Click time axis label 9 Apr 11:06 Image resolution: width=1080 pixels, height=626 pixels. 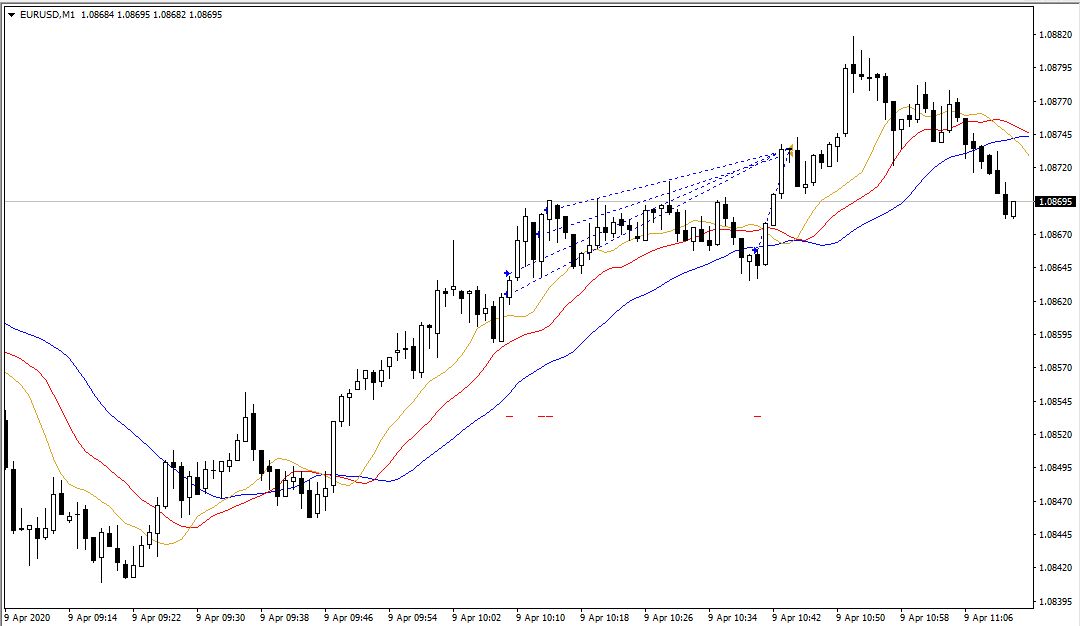point(989,618)
